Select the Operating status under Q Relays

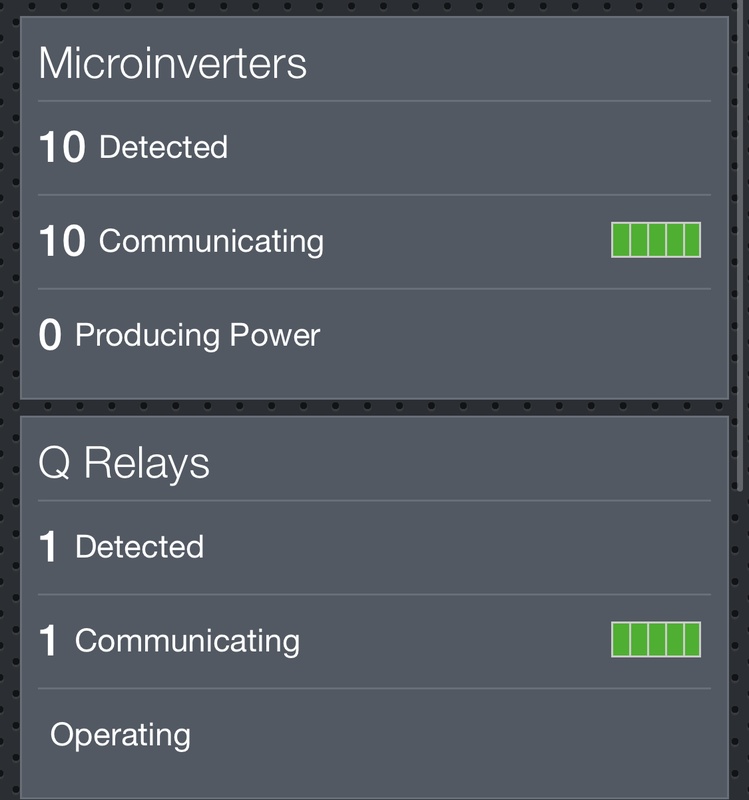click(x=120, y=735)
